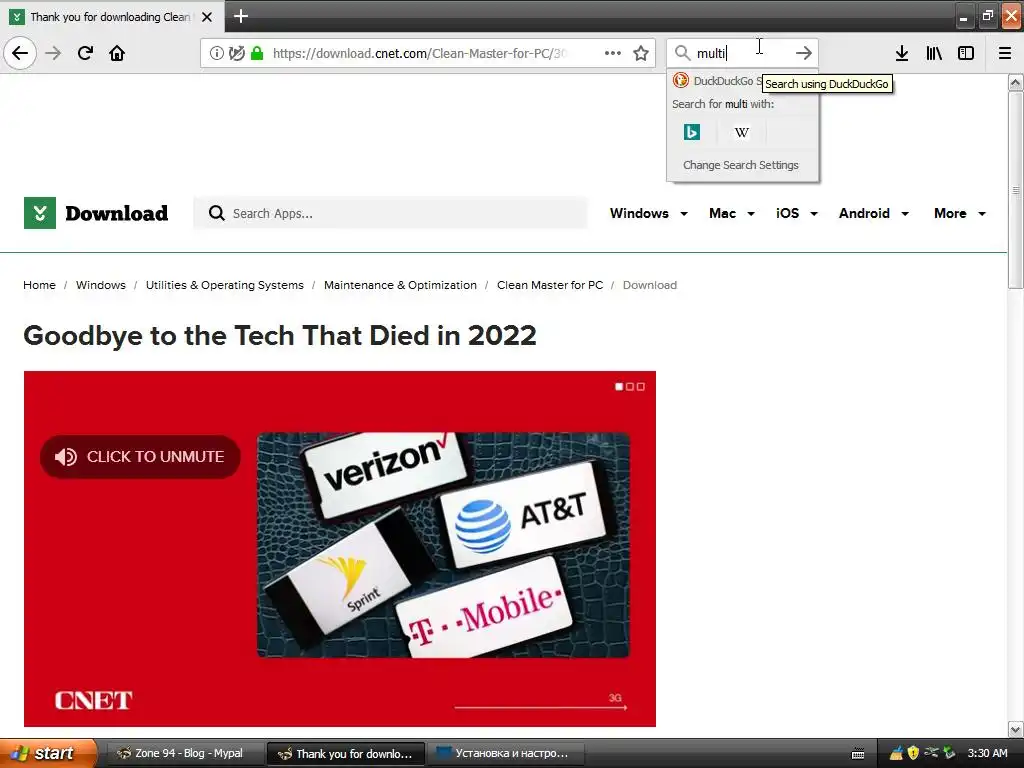Go to Home breadcrumb link
Viewport: 1024px width, 768px height.
click(x=39, y=285)
